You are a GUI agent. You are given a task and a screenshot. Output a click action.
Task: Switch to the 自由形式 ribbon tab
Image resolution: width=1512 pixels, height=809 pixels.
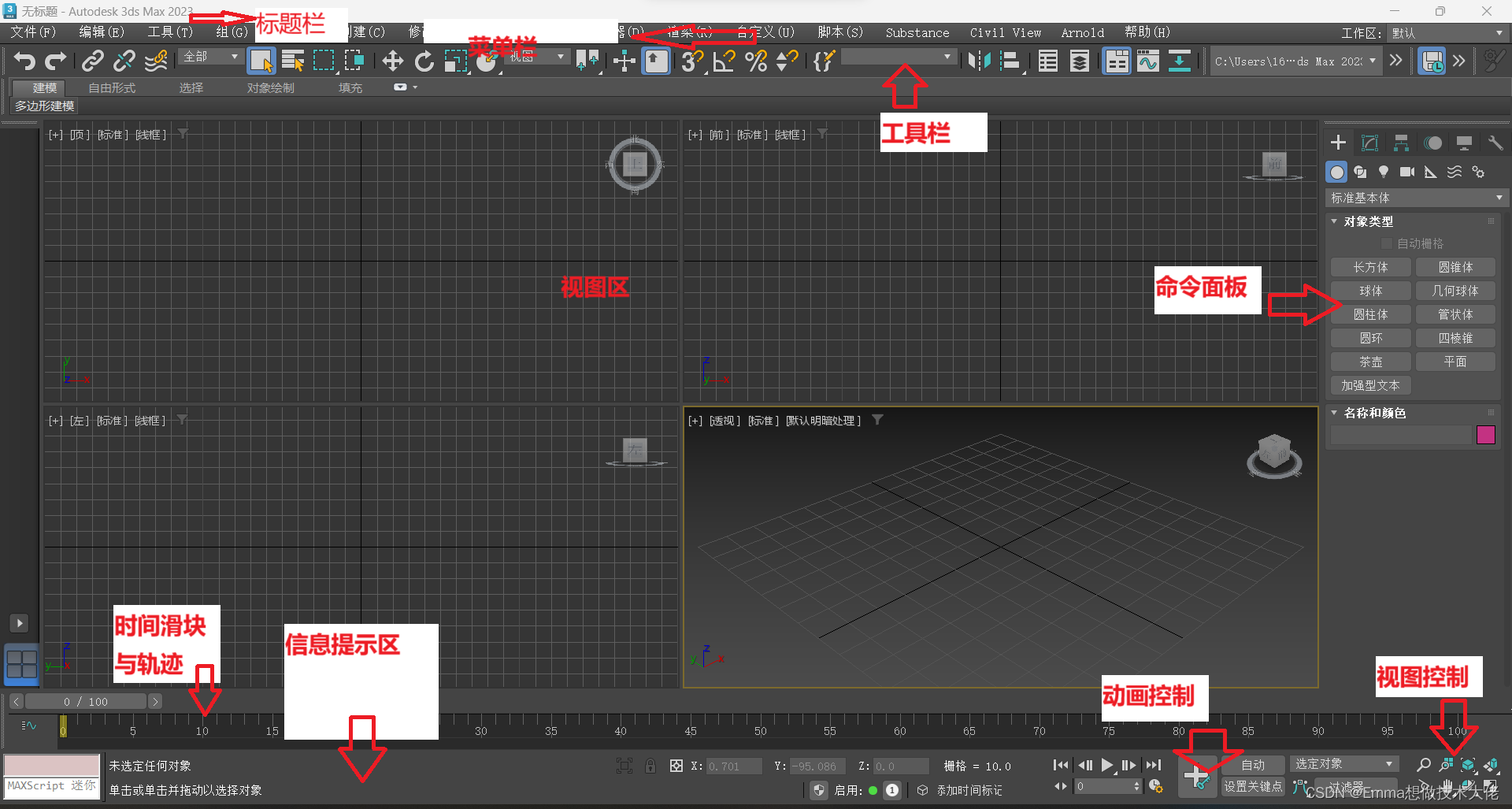[112, 88]
